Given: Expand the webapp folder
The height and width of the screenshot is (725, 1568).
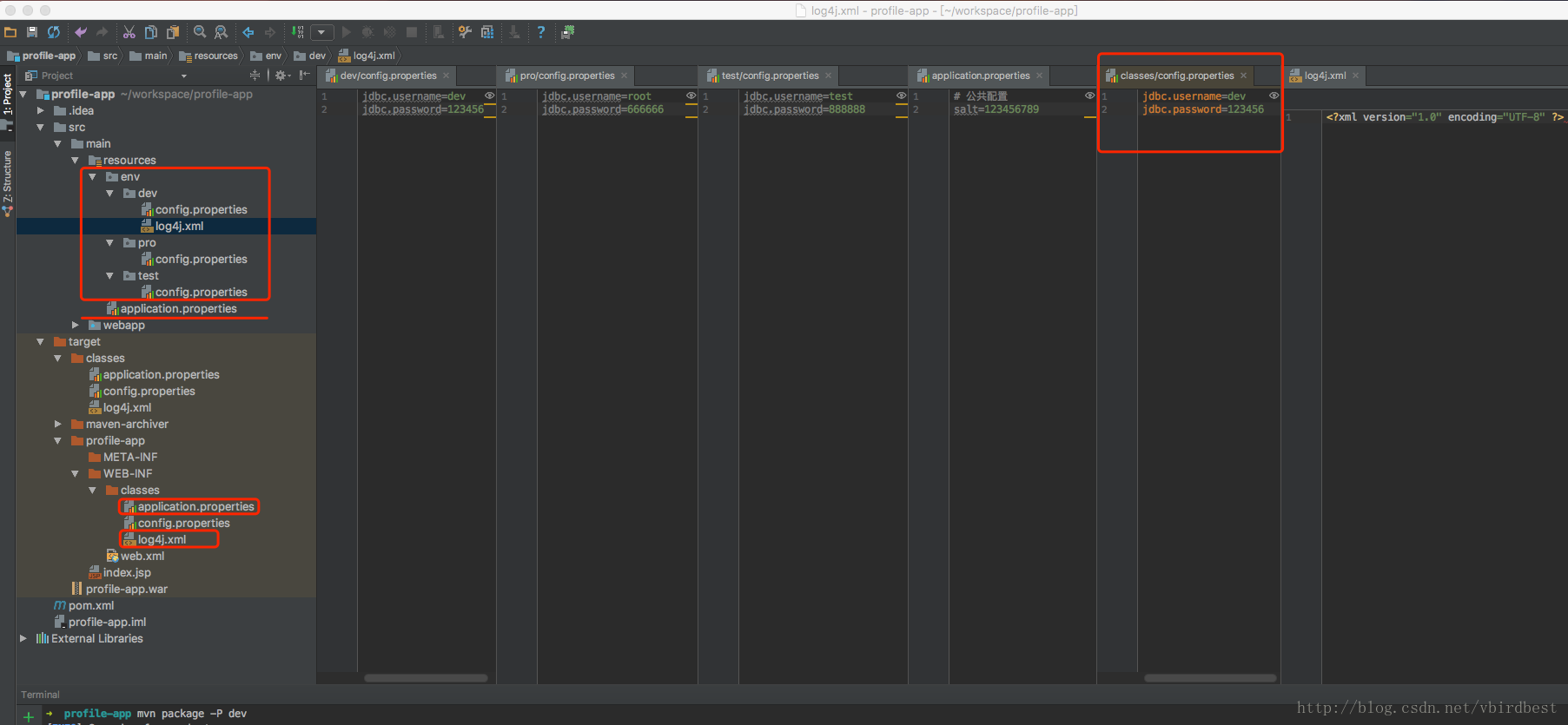Looking at the screenshot, I should (75, 325).
